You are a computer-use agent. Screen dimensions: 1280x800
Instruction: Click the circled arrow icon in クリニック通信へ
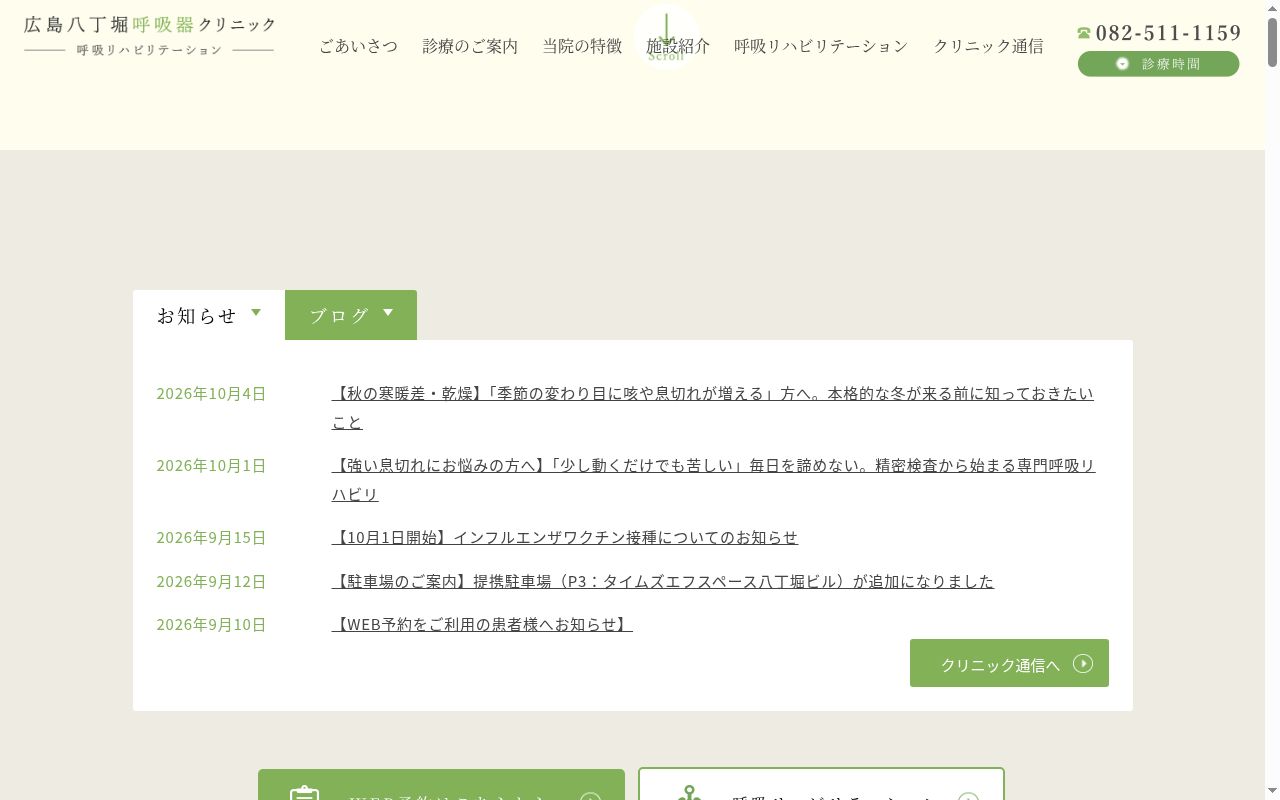pos(1083,663)
